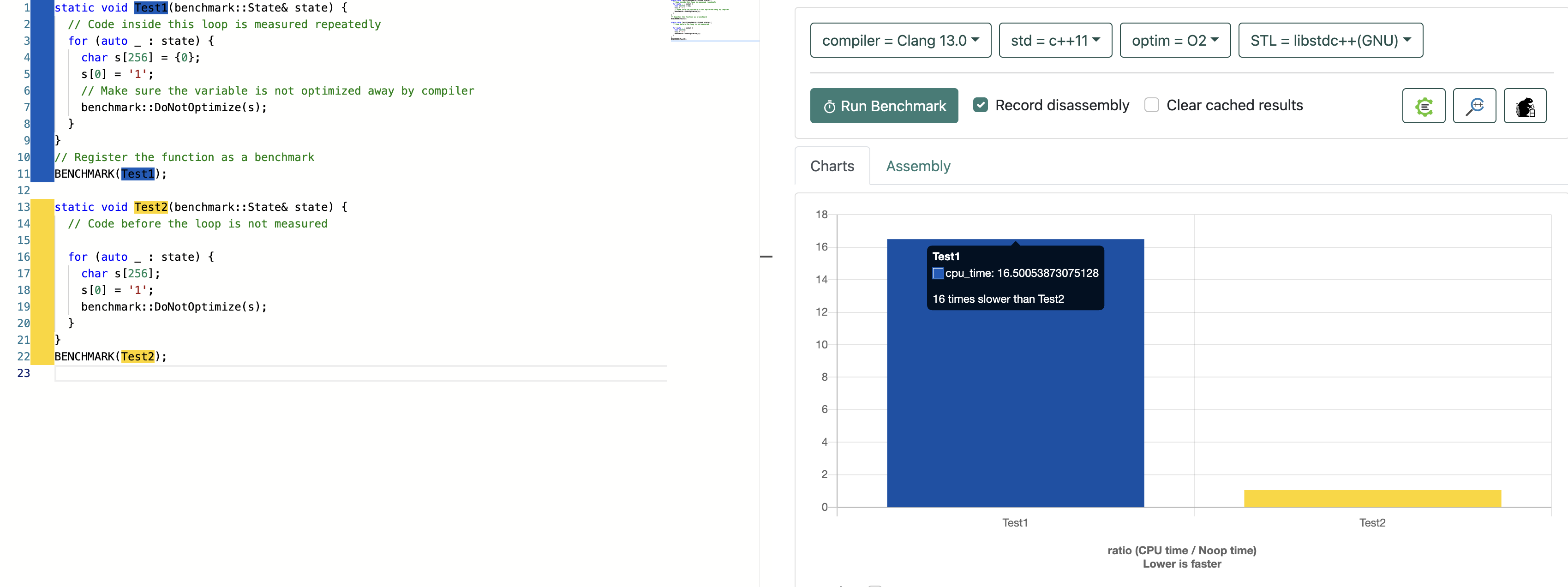Click the Test1 function name on line 1
This screenshot has width=1568, height=587.
(150, 8)
